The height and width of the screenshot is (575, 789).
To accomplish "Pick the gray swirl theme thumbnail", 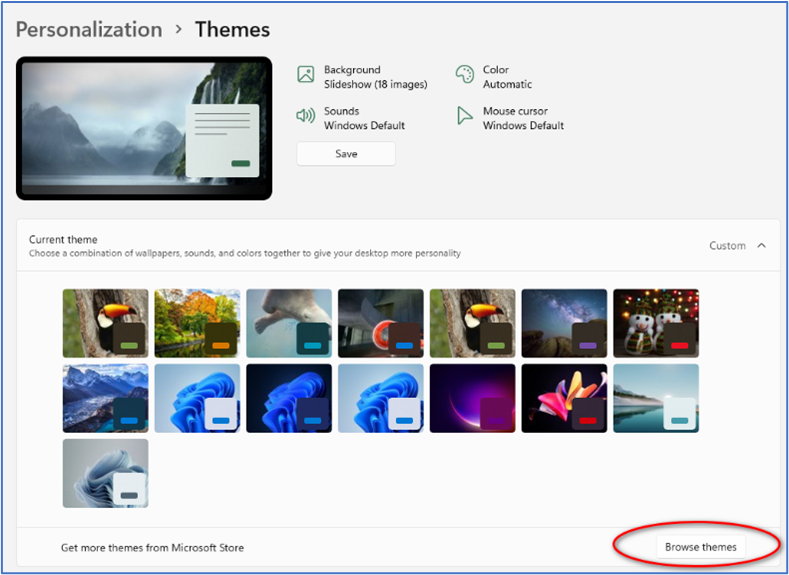I will click(x=105, y=473).
